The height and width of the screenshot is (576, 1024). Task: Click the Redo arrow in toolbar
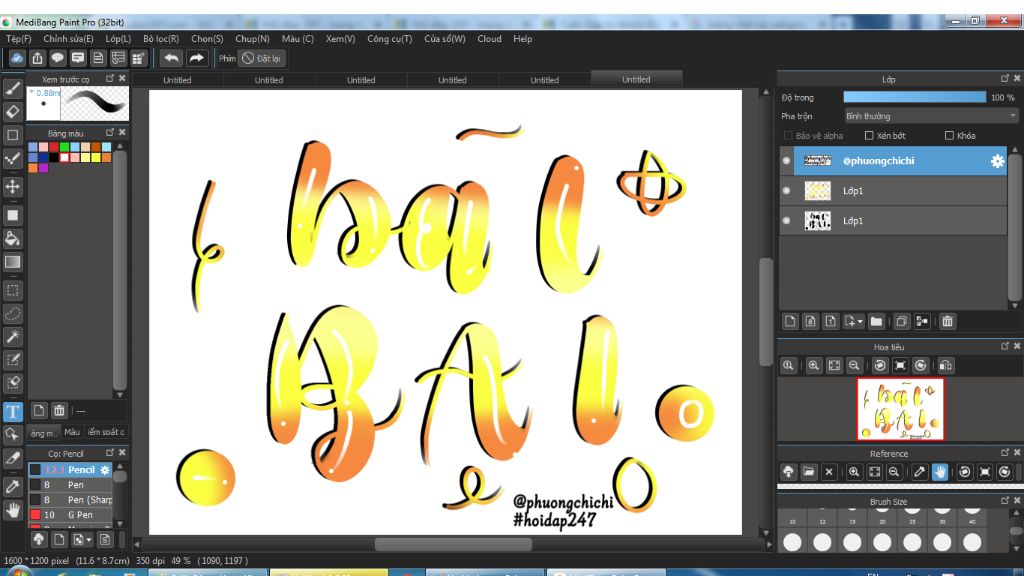click(x=196, y=58)
